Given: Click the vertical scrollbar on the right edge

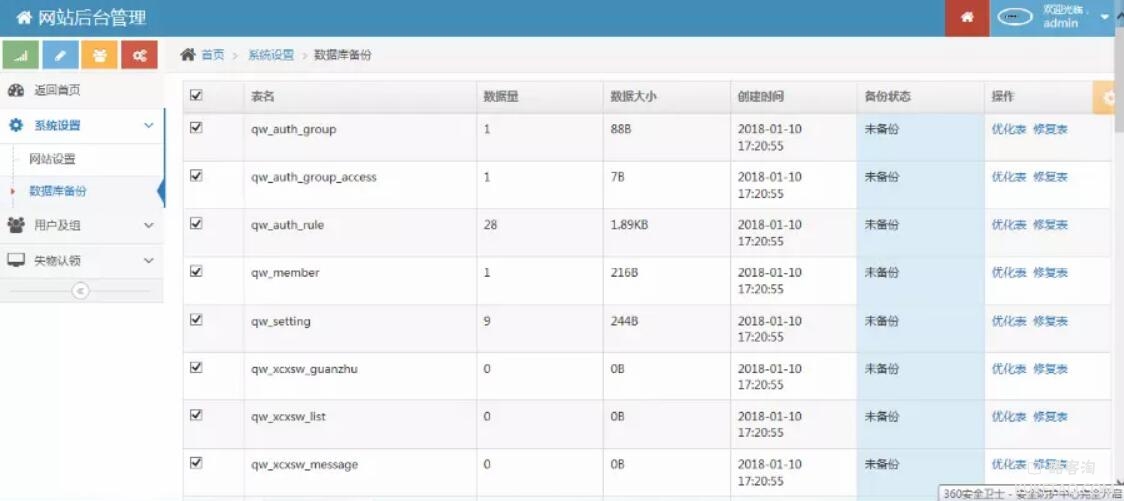Looking at the screenshot, I should (x=1119, y=86).
